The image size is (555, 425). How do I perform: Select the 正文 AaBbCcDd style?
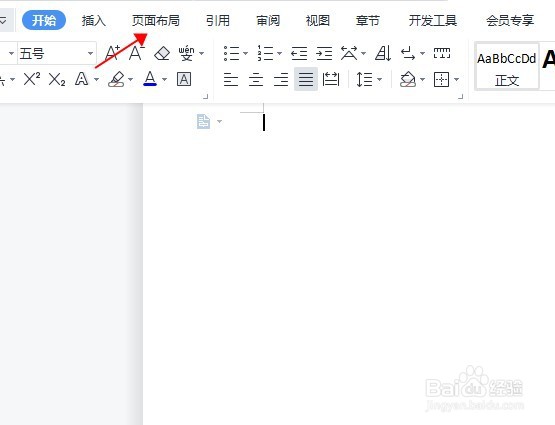tap(507, 67)
